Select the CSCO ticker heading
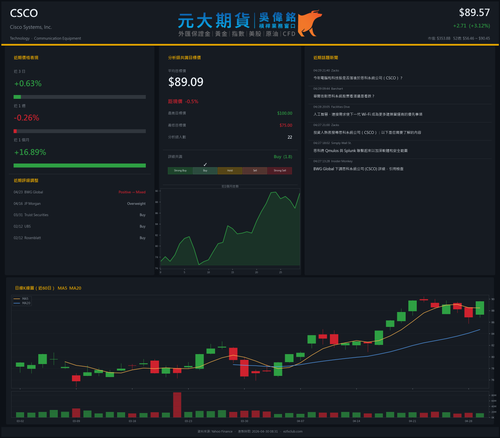 [24, 13]
